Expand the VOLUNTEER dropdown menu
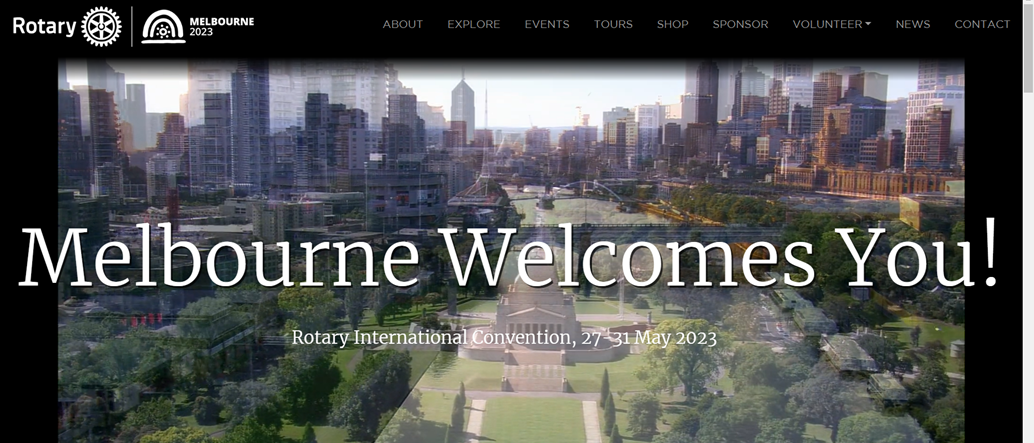Image resolution: width=1034 pixels, height=443 pixels. tap(828, 24)
